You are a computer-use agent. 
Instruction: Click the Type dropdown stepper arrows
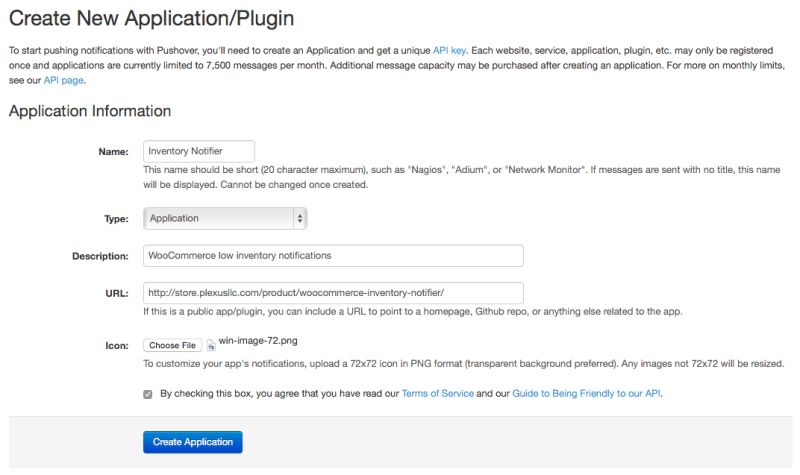[x=299, y=218]
